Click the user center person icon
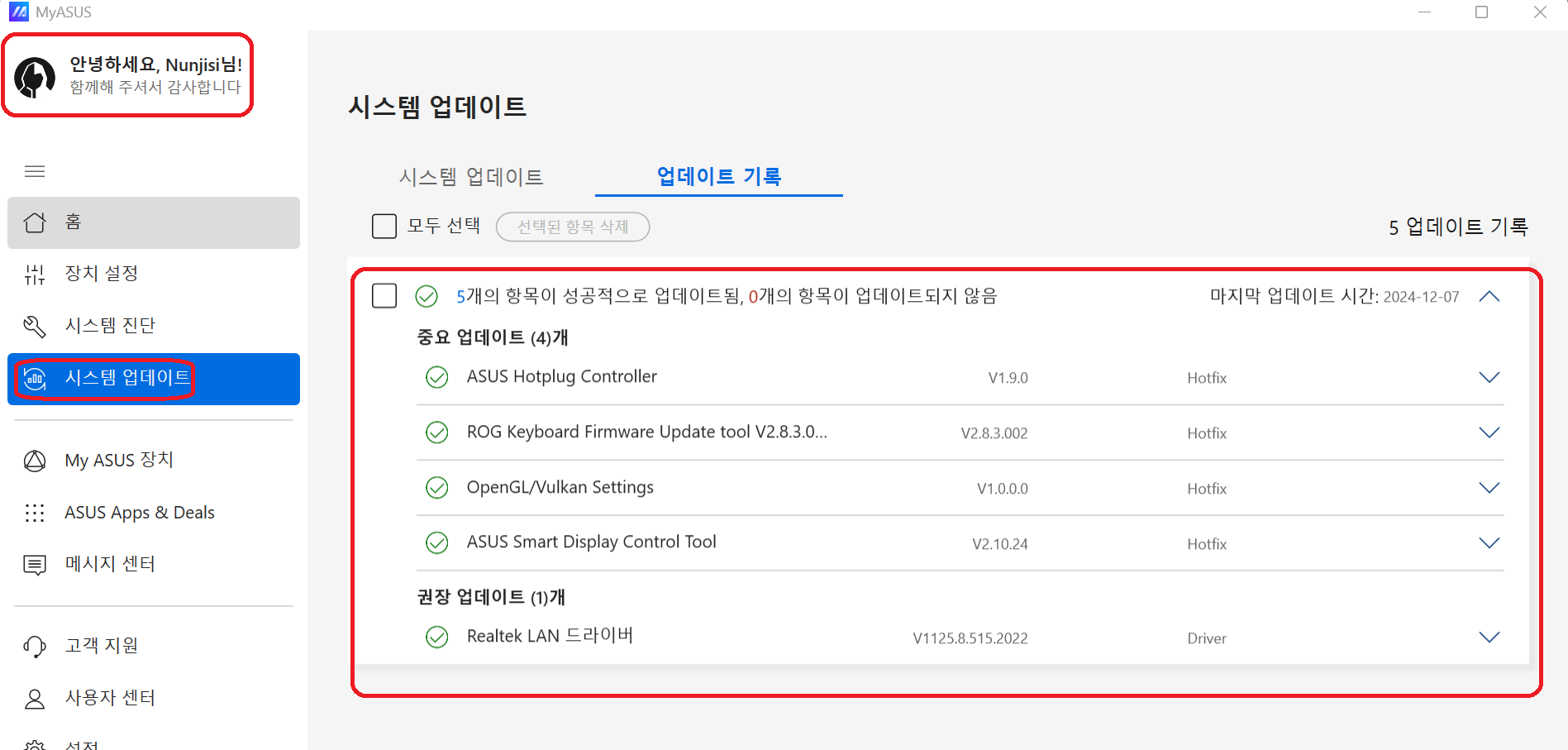The width and height of the screenshot is (1568, 750). coord(35,699)
